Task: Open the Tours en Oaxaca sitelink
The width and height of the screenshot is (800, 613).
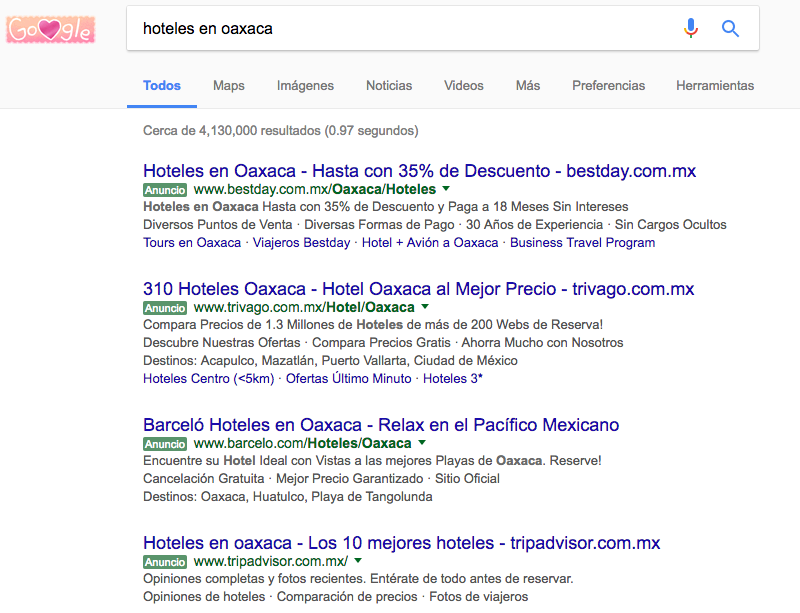Action: click(x=192, y=242)
